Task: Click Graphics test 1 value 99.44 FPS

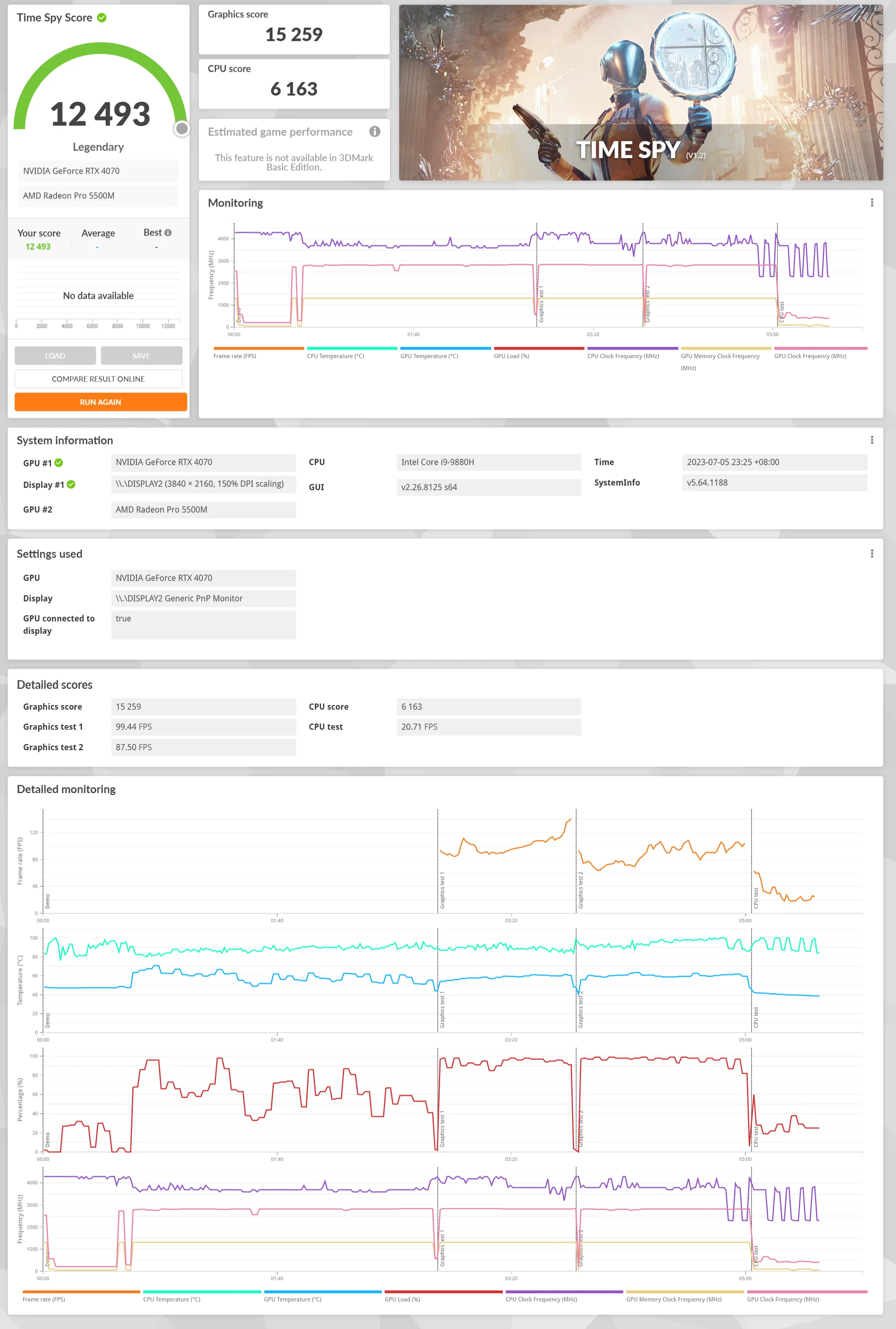Action: coord(203,727)
